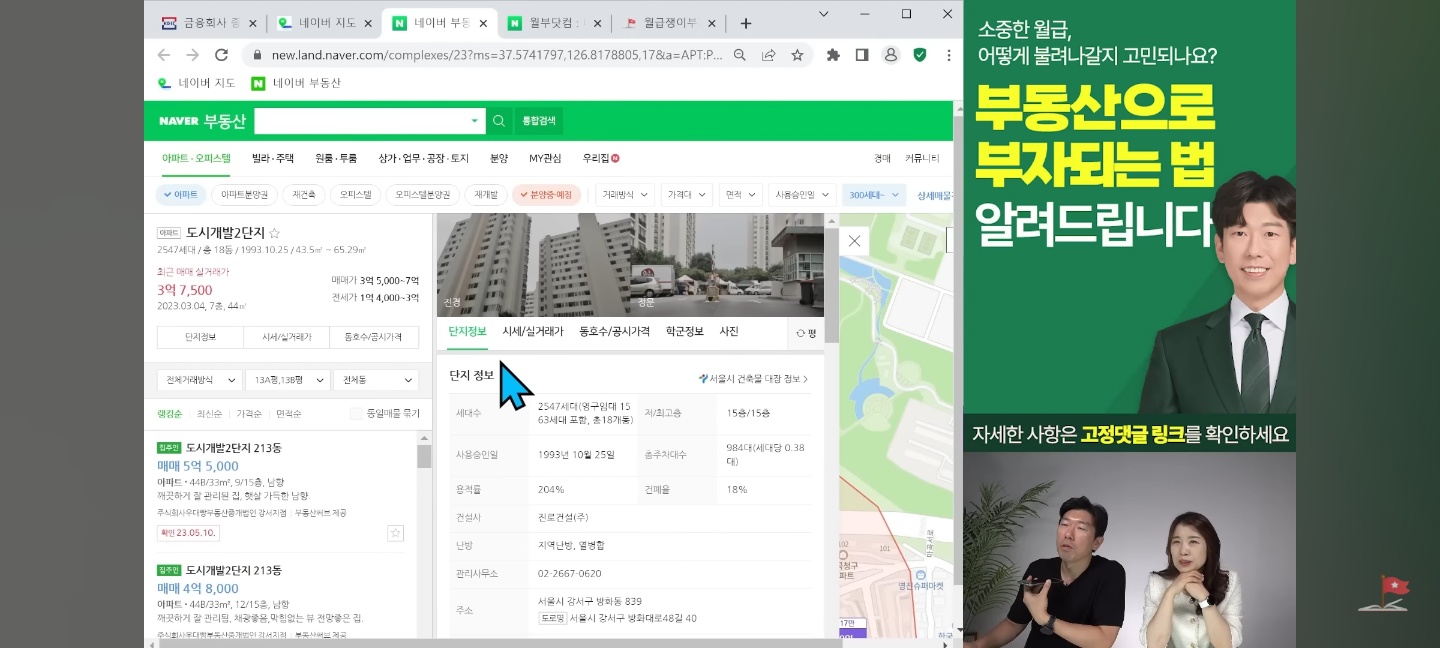Click the zoom magnifier icon in address bar
This screenshot has width=1440, height=648.
point(740,56)
